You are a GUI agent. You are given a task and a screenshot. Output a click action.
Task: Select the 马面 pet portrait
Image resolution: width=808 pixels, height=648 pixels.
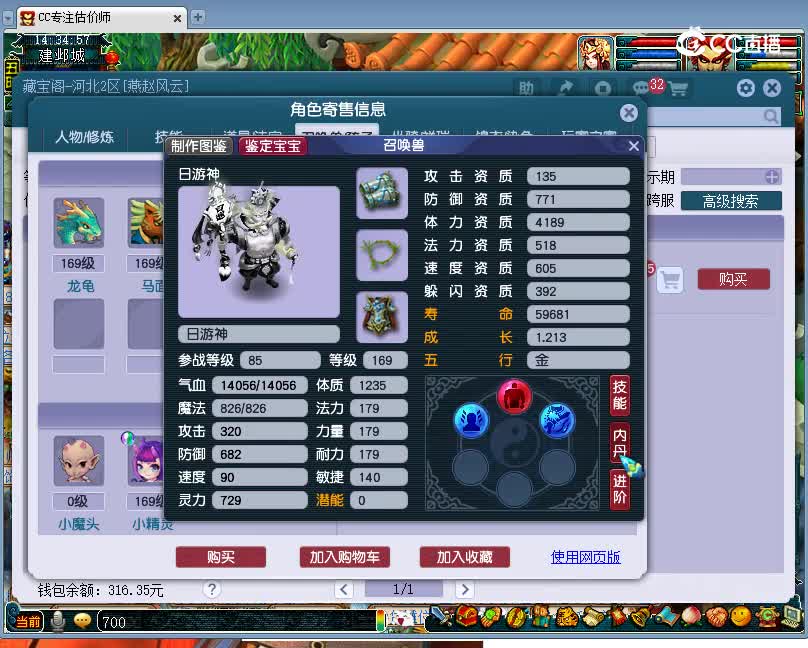[146, 223]
